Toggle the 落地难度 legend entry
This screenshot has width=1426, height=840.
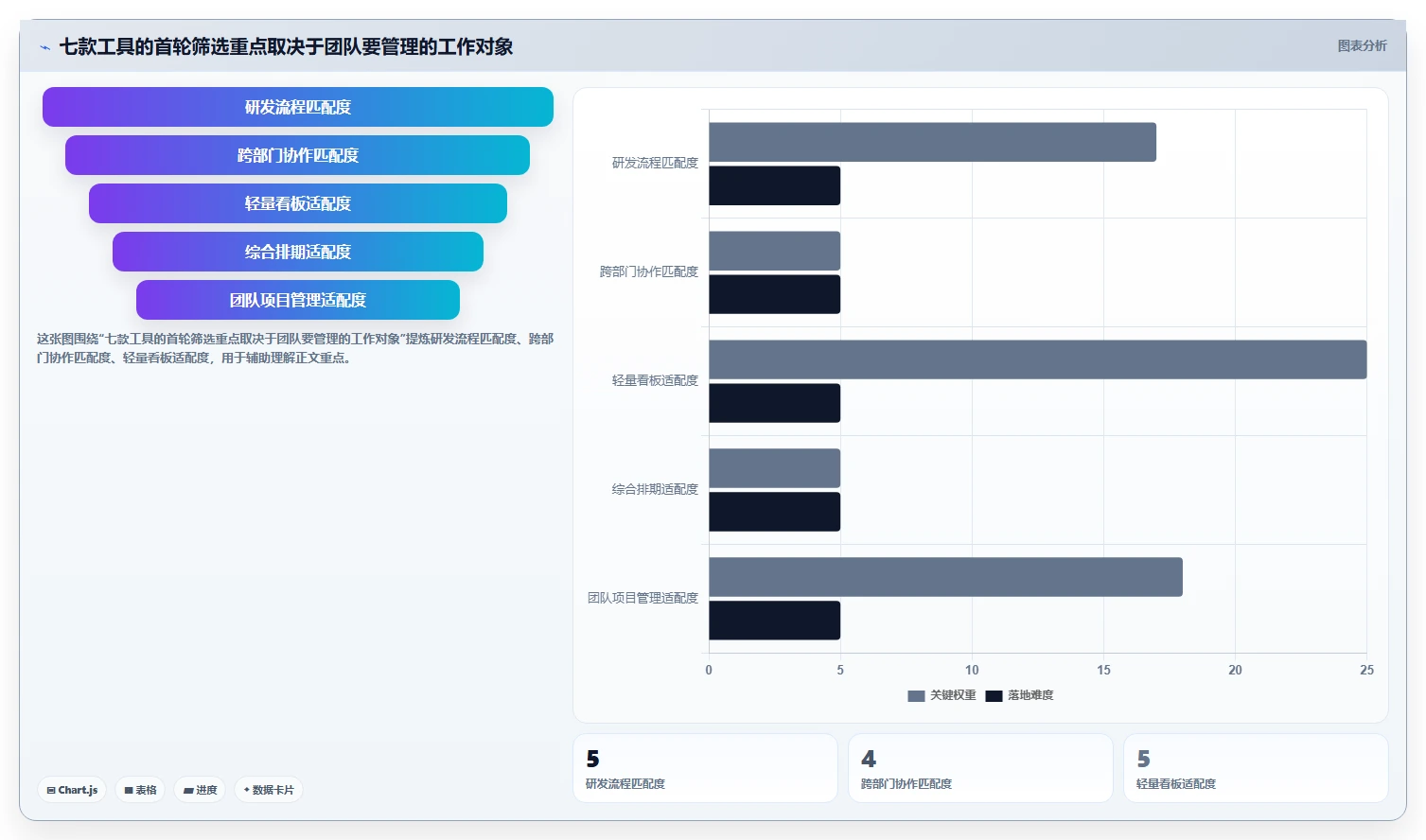click(x=1019, y=695)
